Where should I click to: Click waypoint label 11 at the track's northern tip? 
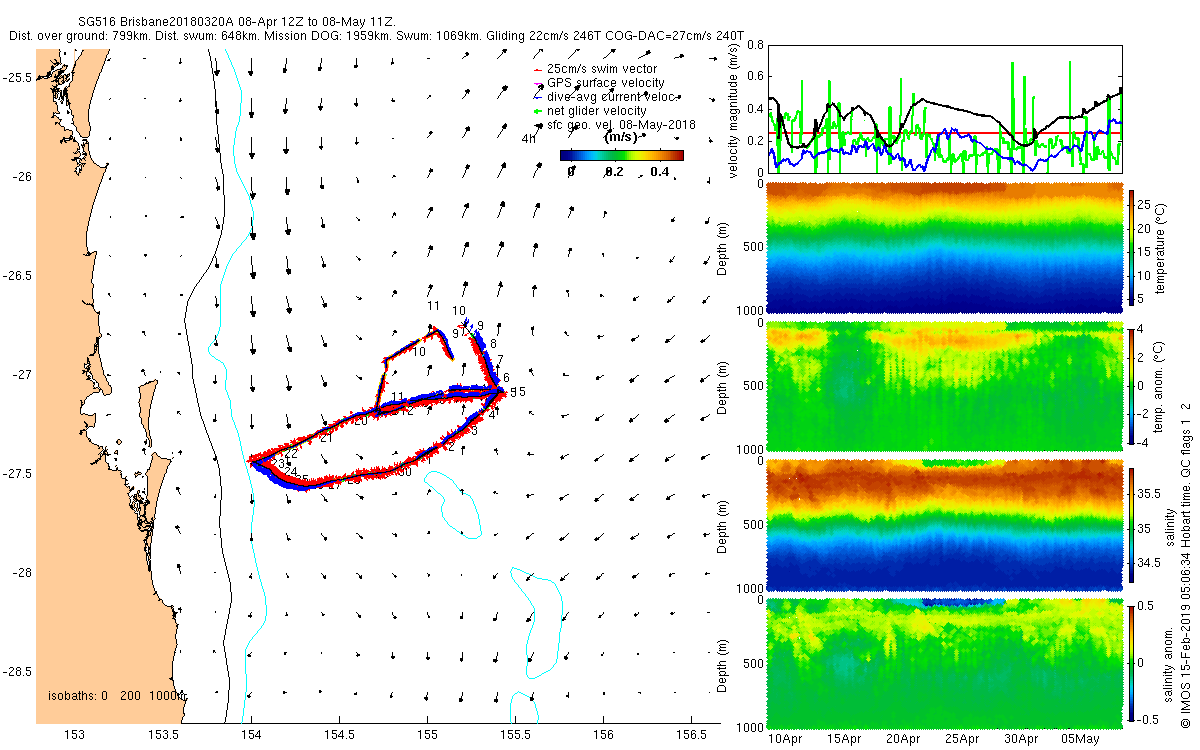[433, 306]
